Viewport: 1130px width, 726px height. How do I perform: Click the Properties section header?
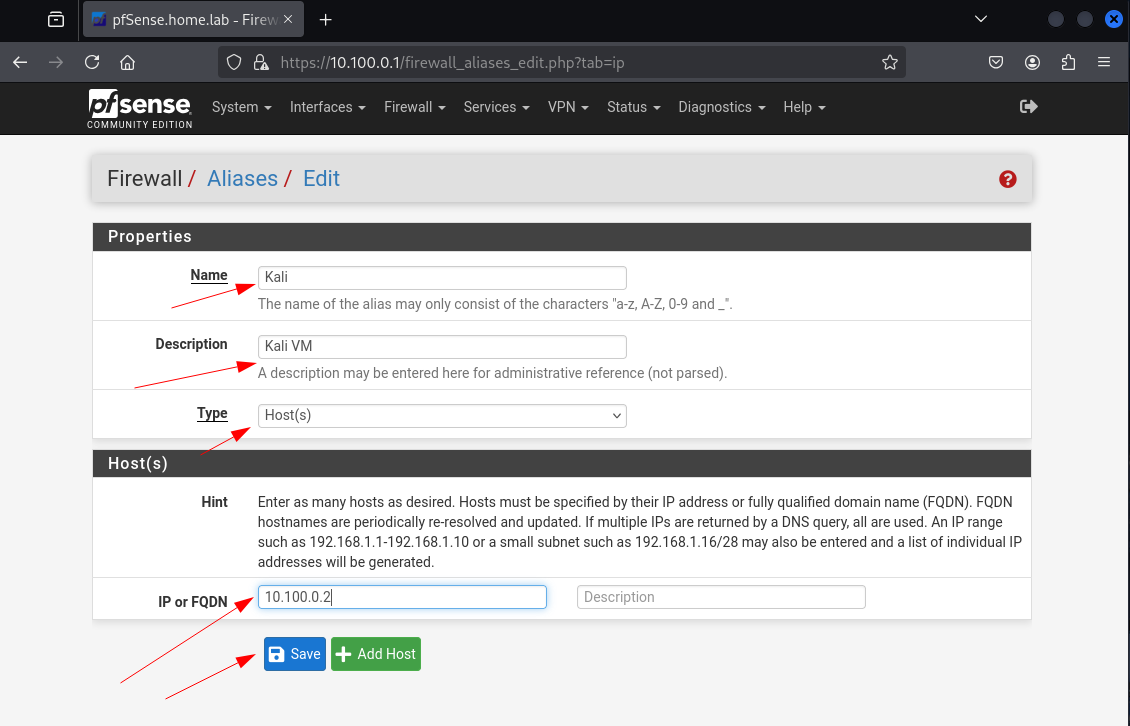point(561,236)
